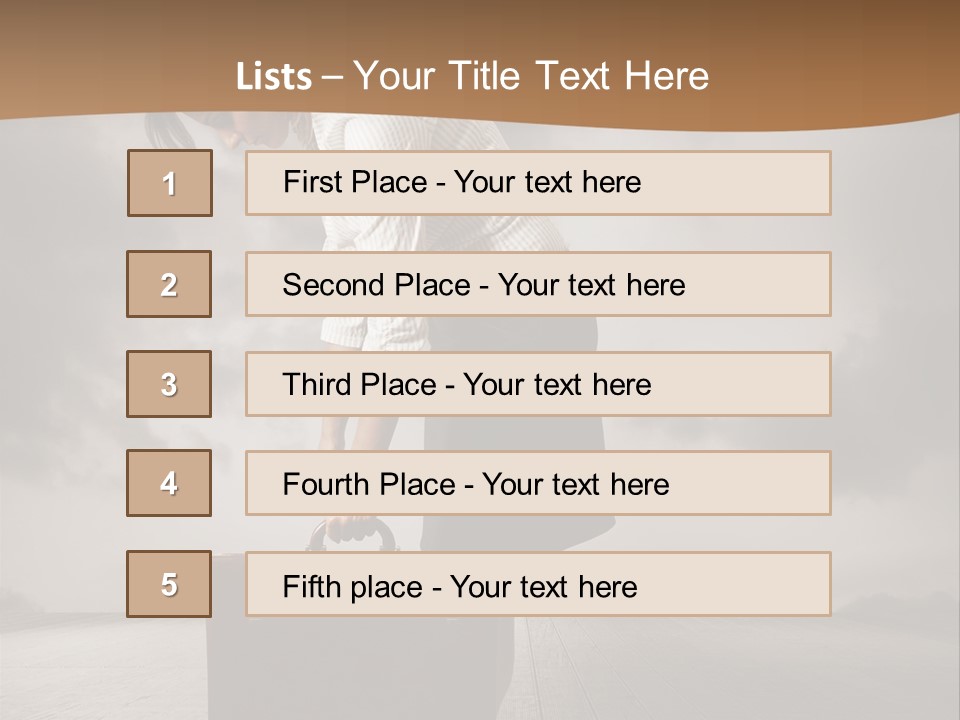Select the Third Place text box
The height and width of the screenshot is (720, 960).
(538, 384)
